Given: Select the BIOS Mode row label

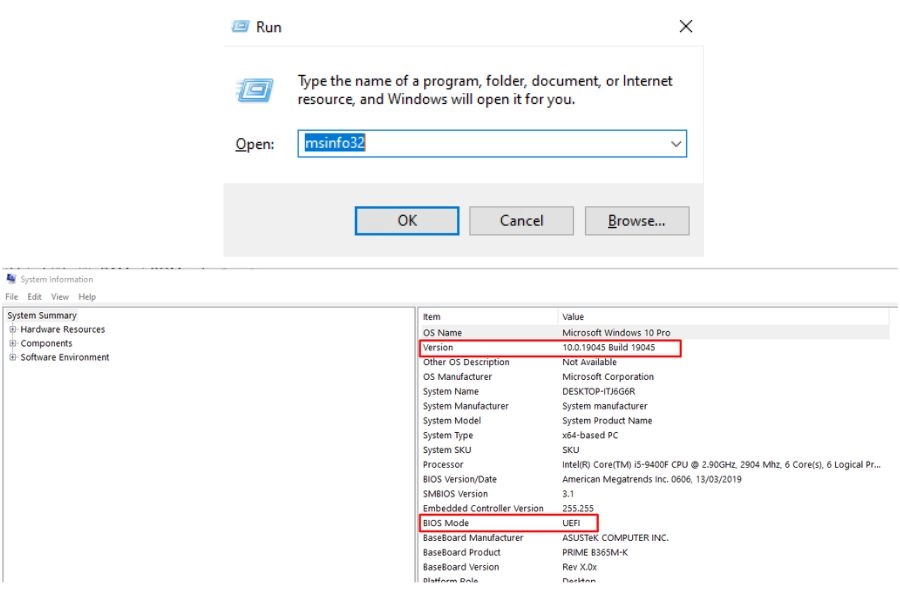Looking at the screenshot, I should tap(446, 523).
